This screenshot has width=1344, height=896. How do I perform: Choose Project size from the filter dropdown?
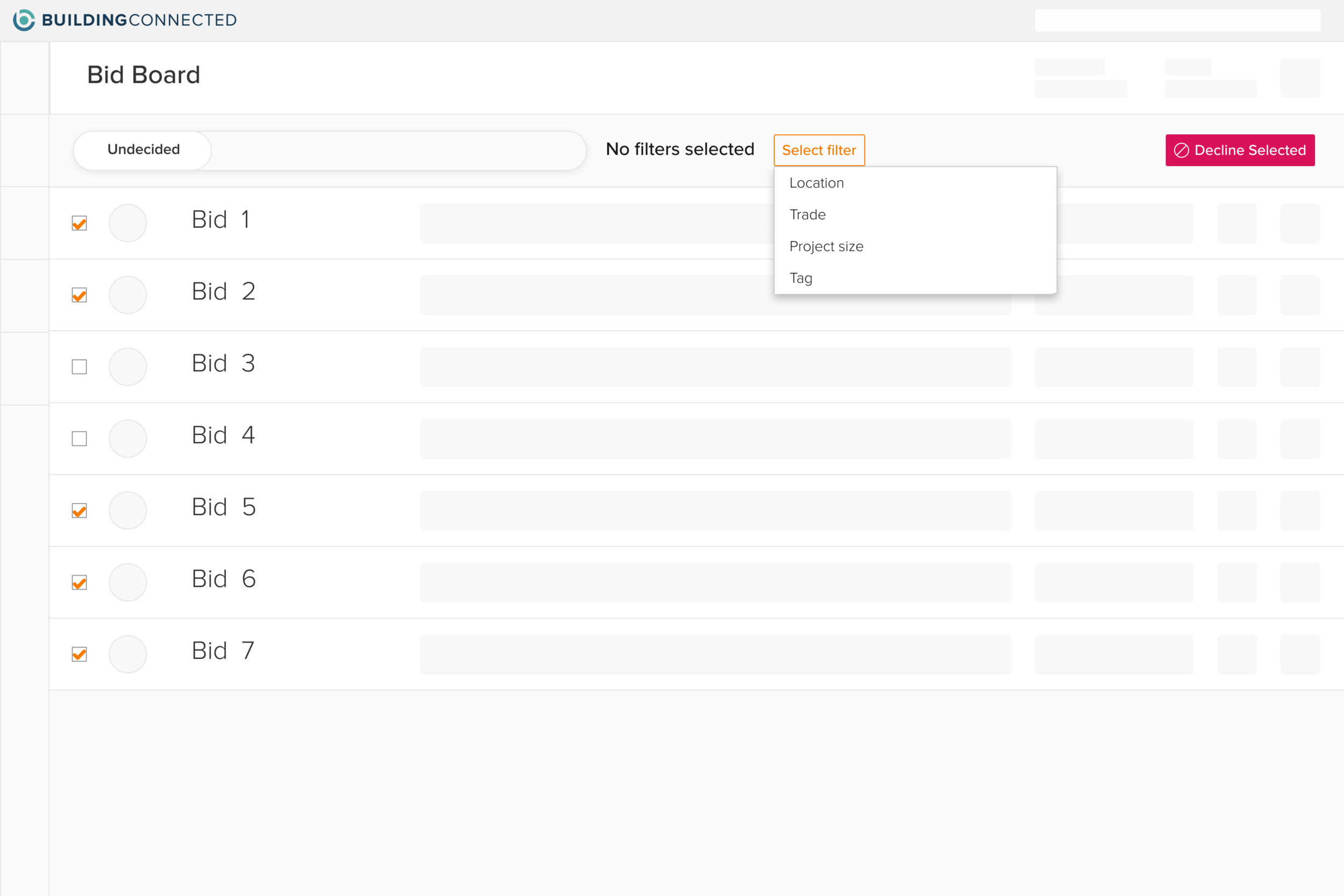tap(826, 246)
